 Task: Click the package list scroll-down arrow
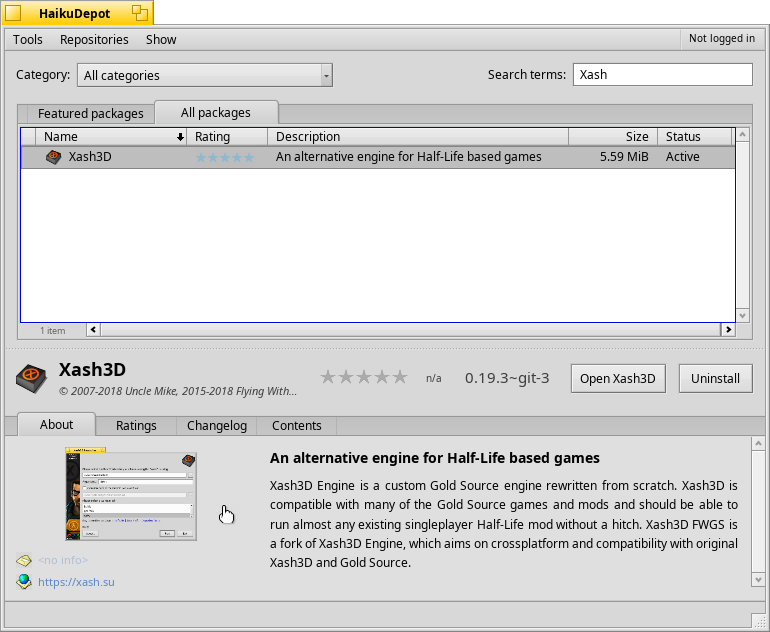tap(742, 316)
